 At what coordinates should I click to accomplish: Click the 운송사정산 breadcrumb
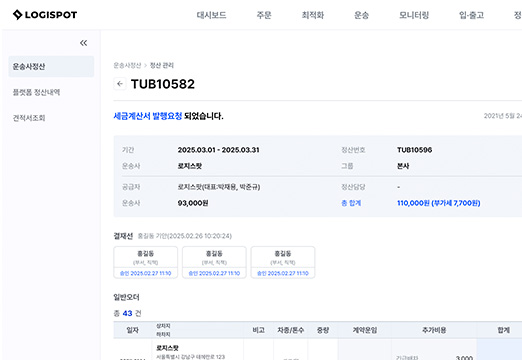(x=127, y=65)
